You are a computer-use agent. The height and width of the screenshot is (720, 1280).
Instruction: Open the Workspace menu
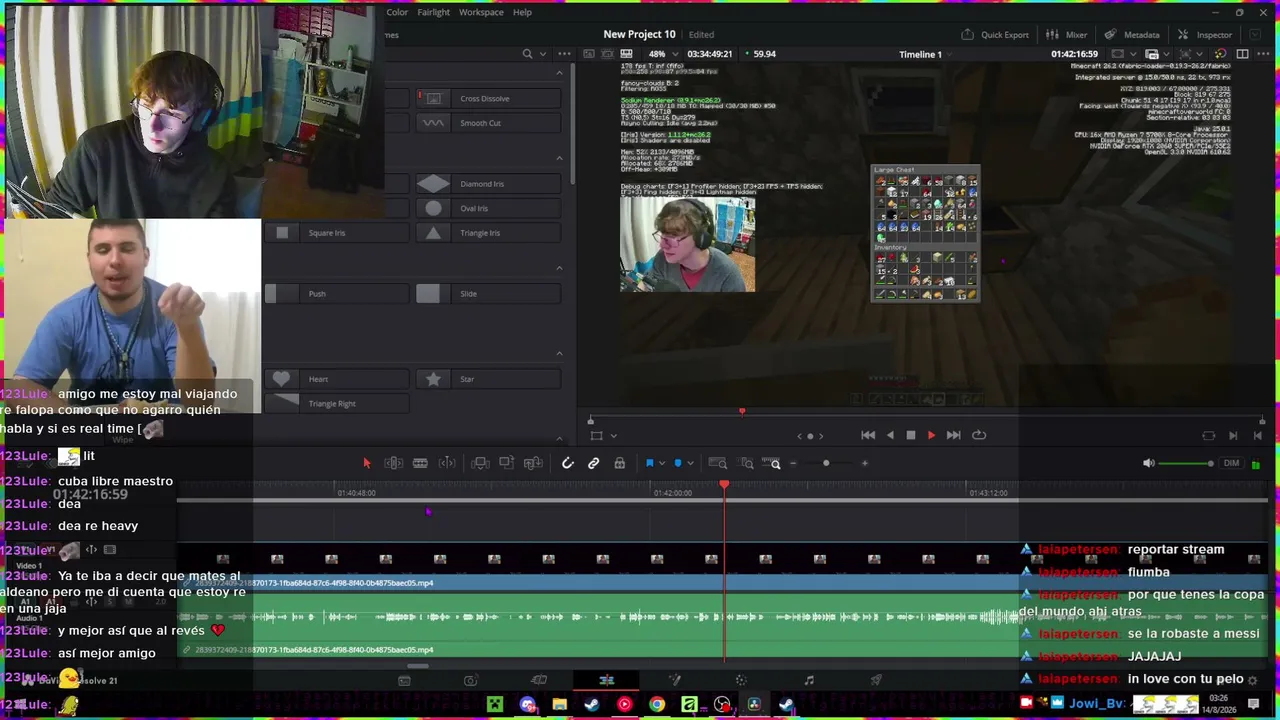click(481, 12)
